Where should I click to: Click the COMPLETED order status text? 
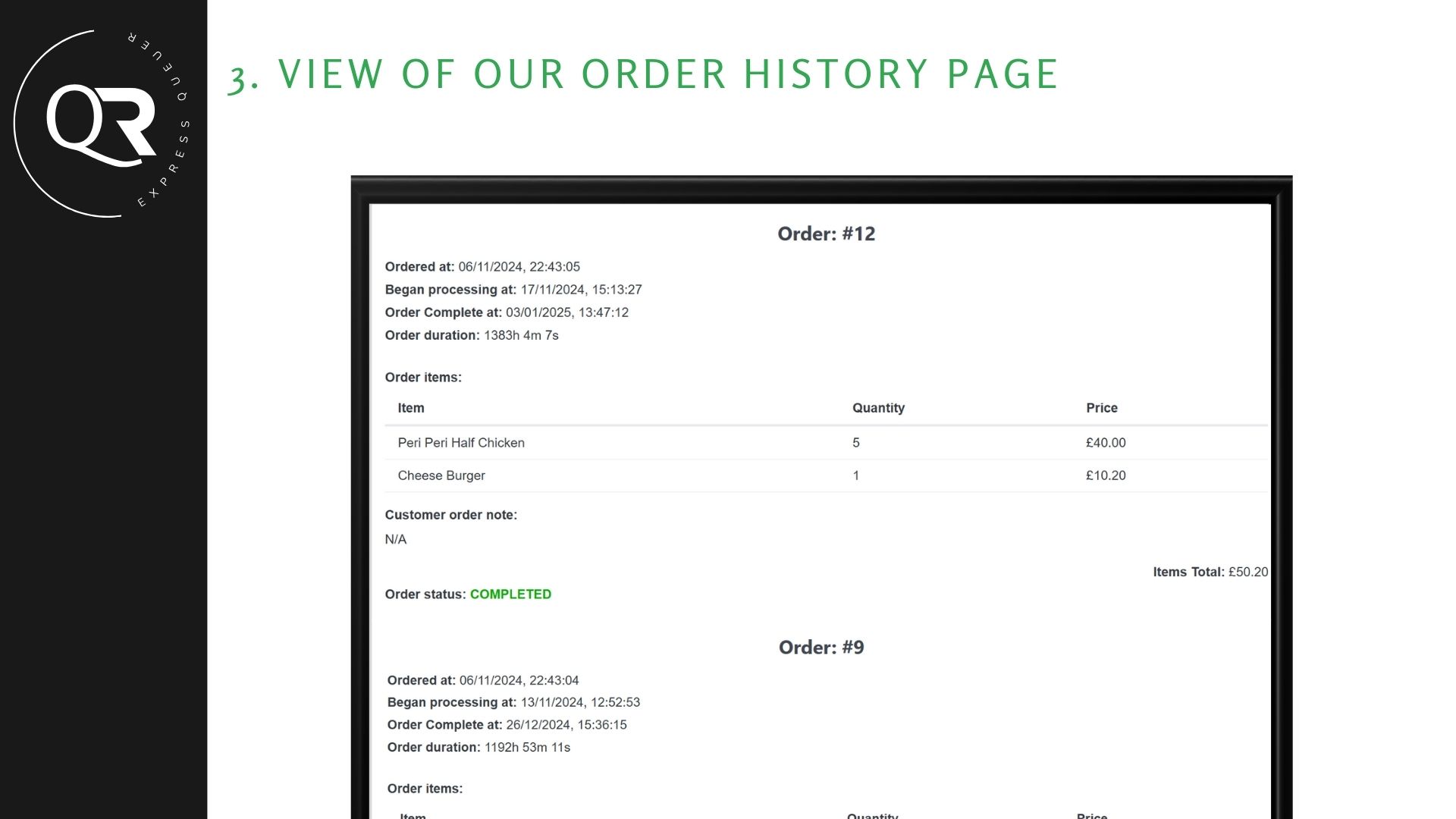pyautogui.click(x=510, y=595)
